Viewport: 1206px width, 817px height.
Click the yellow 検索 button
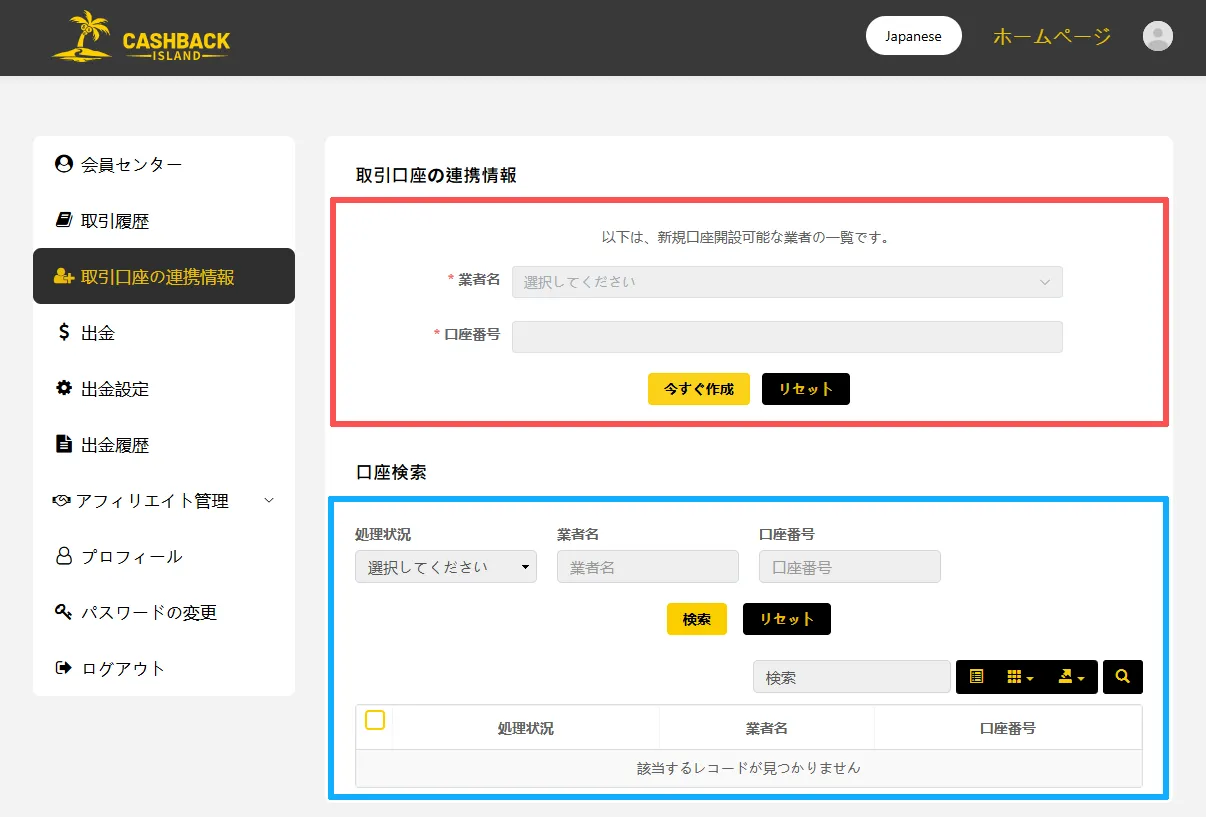696,619
